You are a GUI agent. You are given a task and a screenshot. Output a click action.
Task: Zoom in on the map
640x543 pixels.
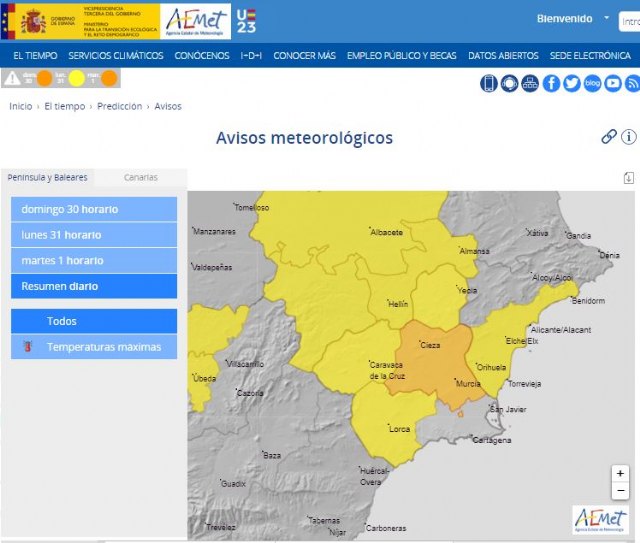pos(621,473)
